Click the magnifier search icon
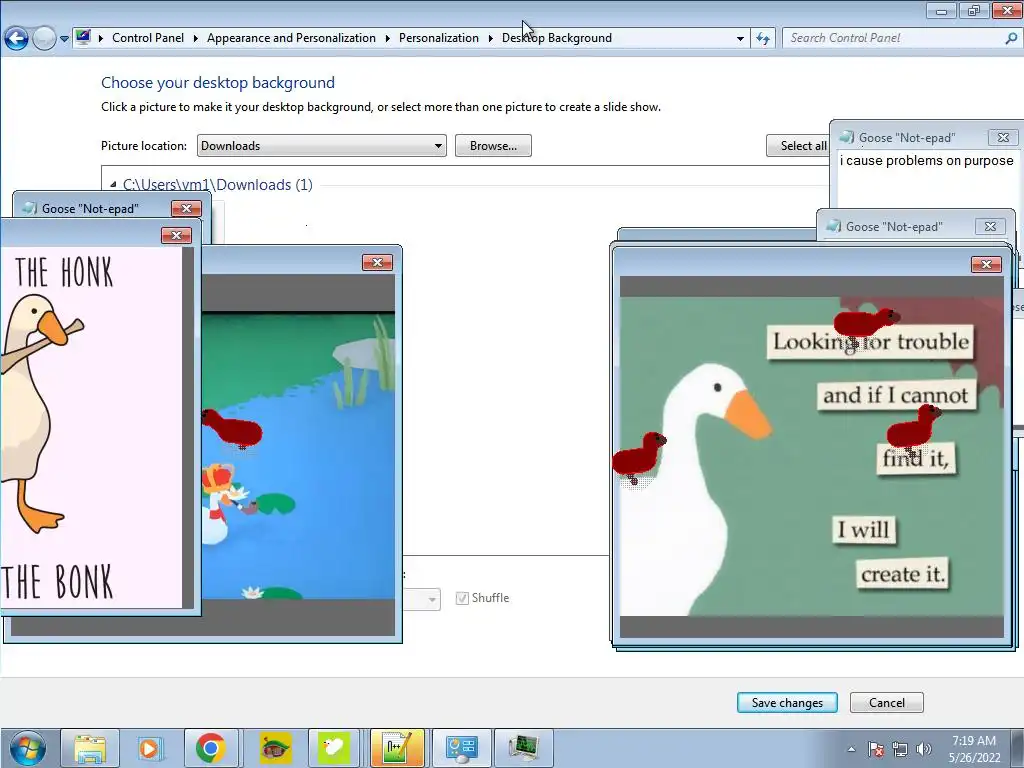Image resolution: width=1024 pixels, height=768 pixels. [x=1011, y=38]
